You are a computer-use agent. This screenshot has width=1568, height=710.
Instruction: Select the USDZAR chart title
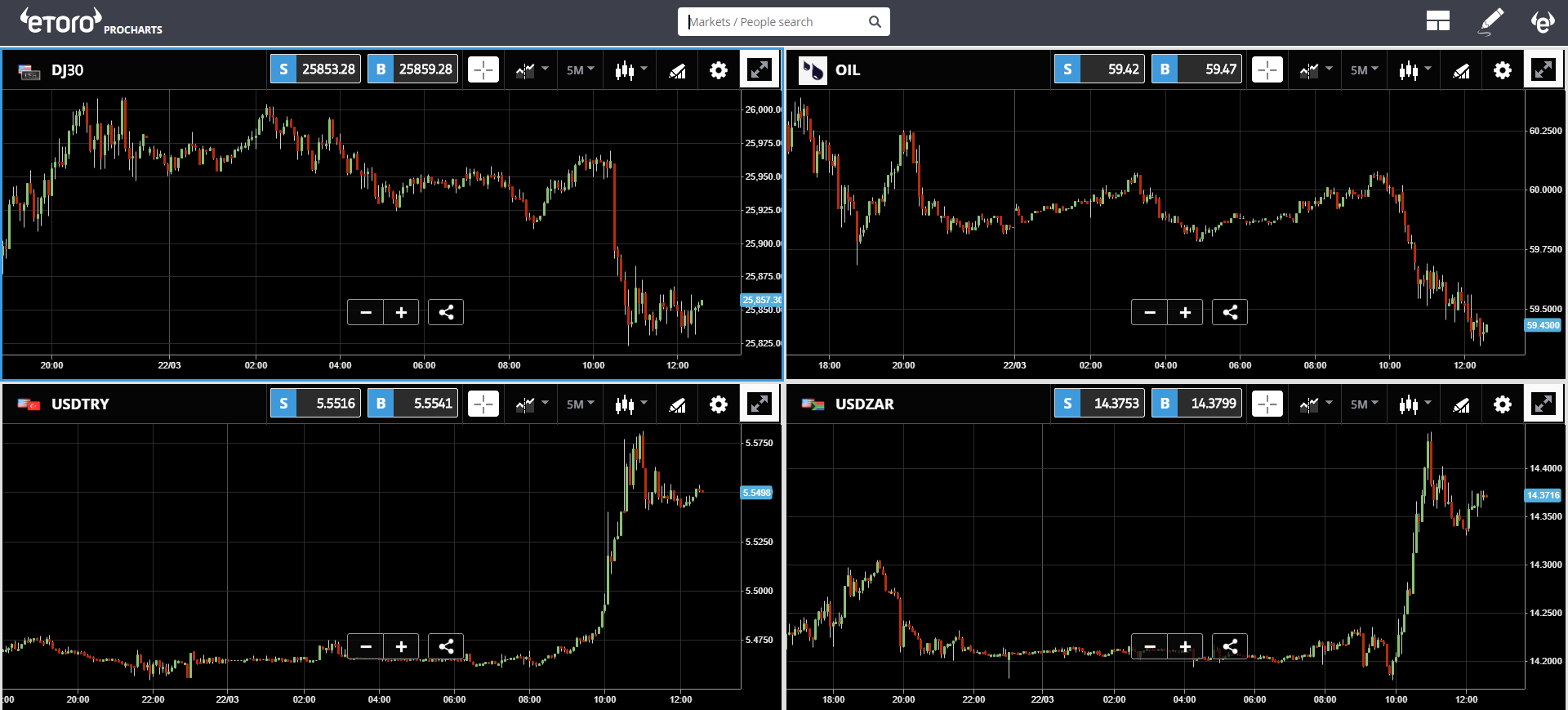[x=864, y=404]
